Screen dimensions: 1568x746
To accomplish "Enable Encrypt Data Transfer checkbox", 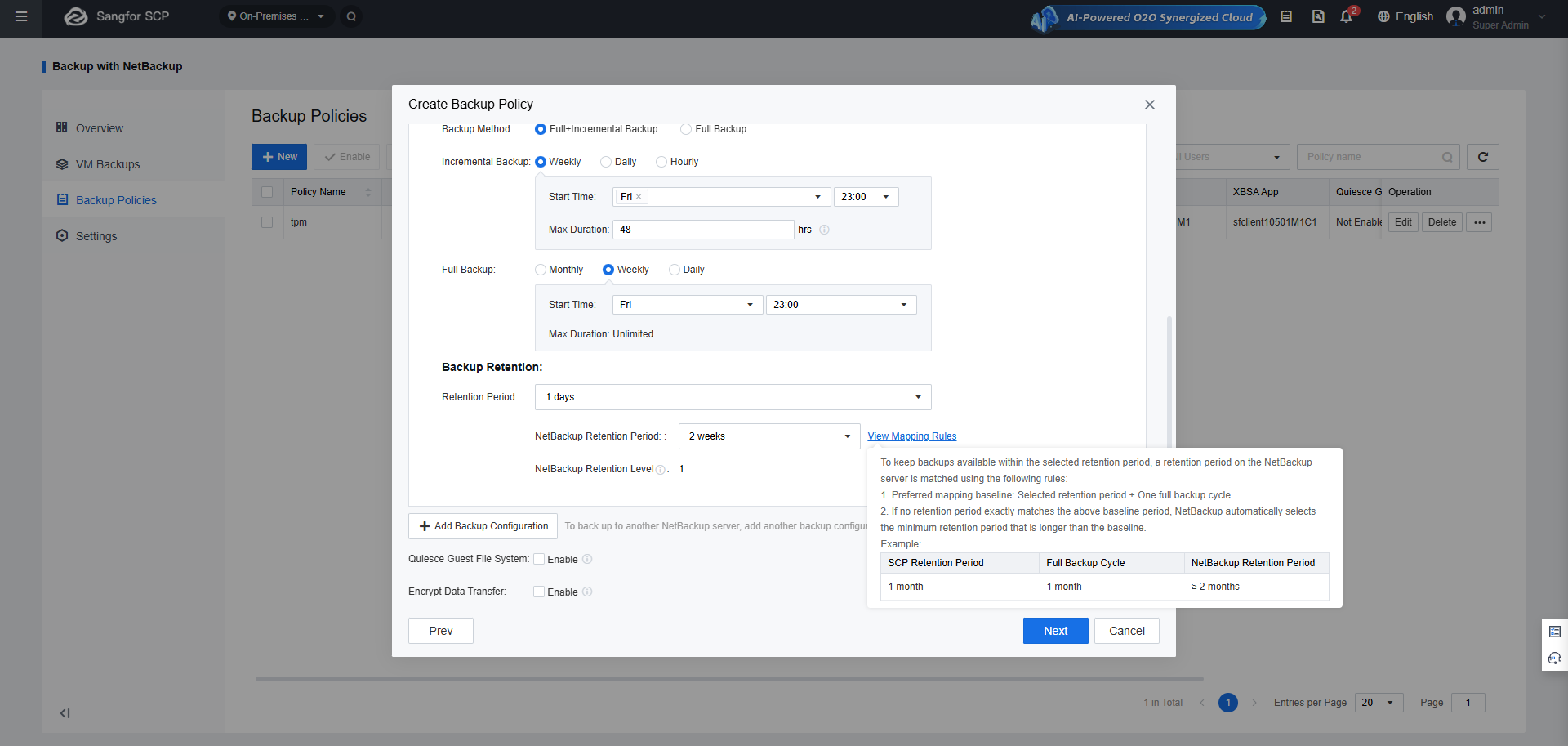I will tap(539, 592).
